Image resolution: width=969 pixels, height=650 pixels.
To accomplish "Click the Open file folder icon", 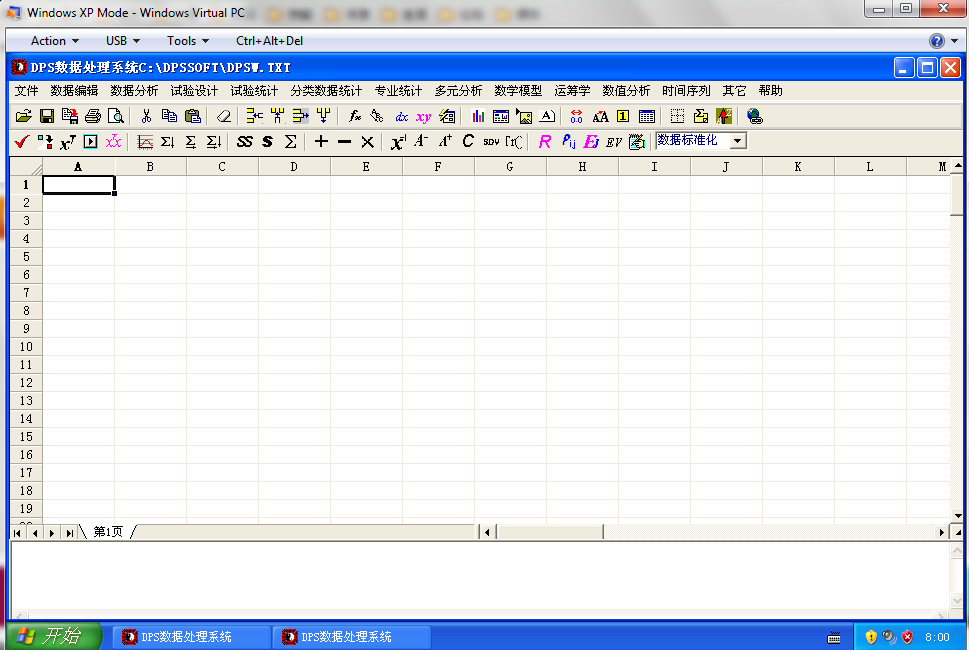I will point(23,116).
